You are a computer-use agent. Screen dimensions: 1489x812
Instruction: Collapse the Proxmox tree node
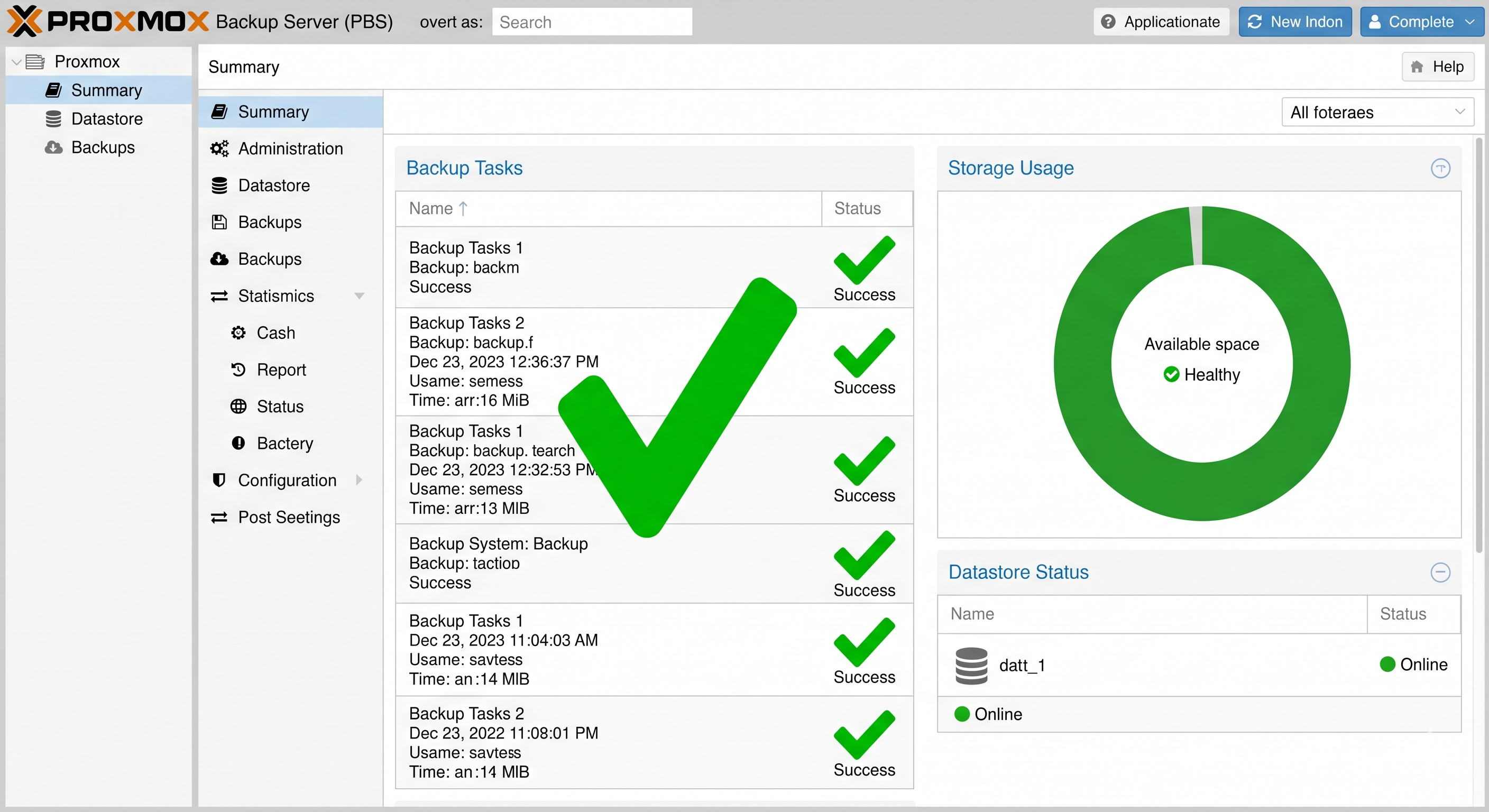pos(16,62)
